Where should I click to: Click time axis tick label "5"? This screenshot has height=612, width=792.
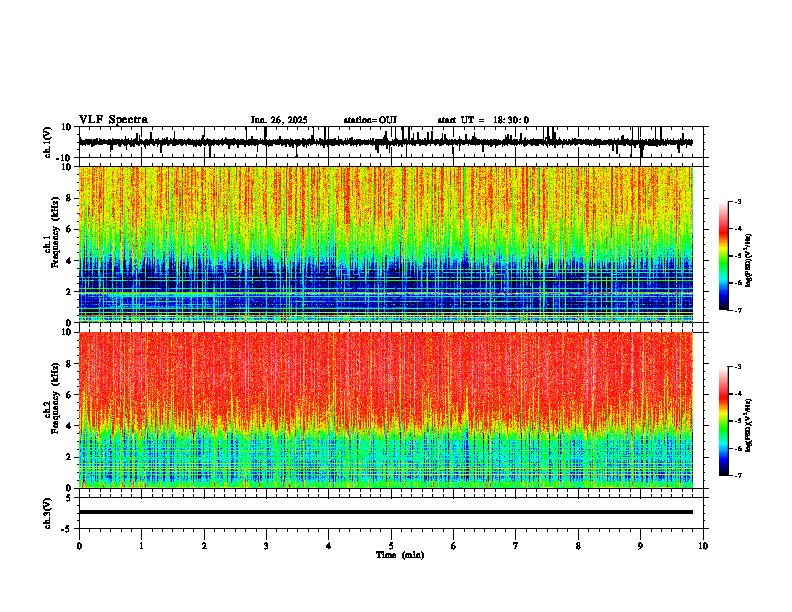[x=391, y=546]
